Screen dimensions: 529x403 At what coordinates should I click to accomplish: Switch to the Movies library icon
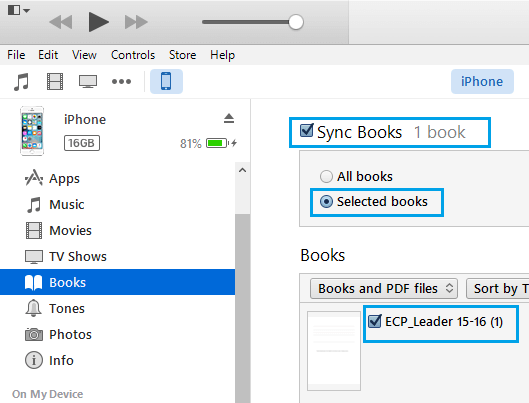click(55, 82)
